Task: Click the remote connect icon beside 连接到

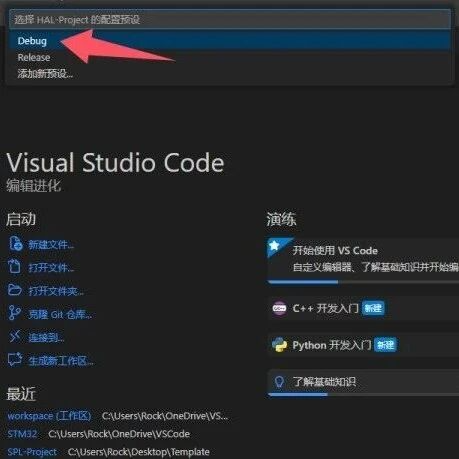Action: pos(15,337)
